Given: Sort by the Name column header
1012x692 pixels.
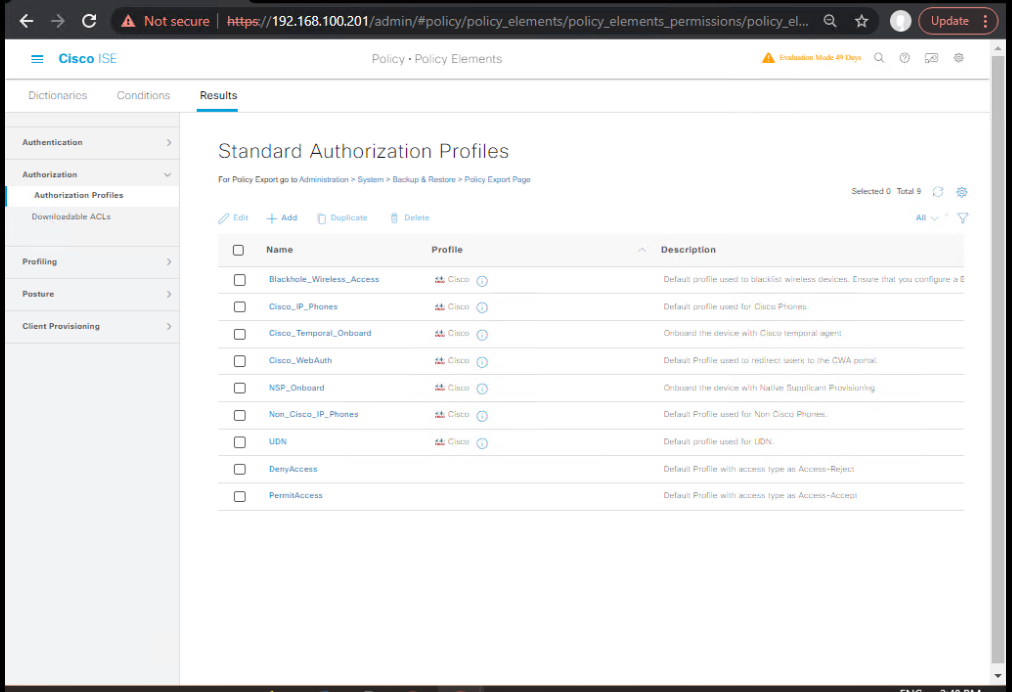Looking at the screenshot, I should pos(279,250).
